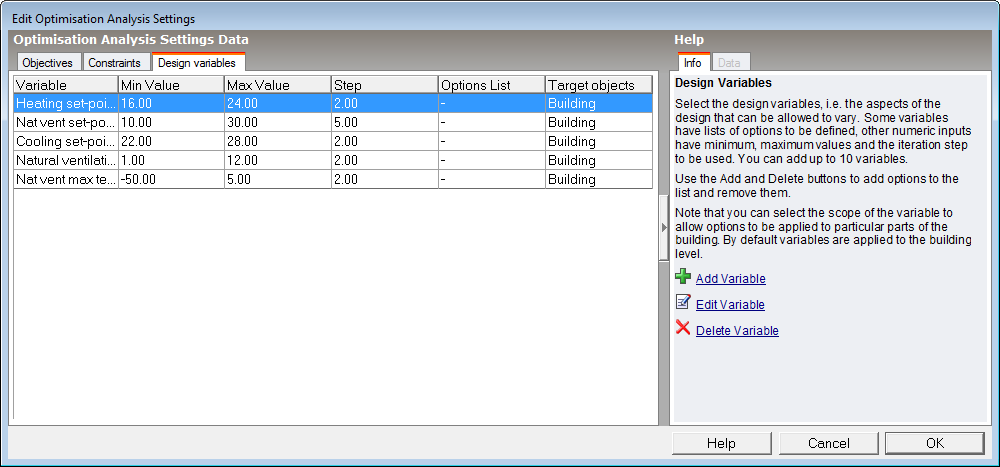
Task: Click the red X Delete Variable icon
Action: (683, 328)
